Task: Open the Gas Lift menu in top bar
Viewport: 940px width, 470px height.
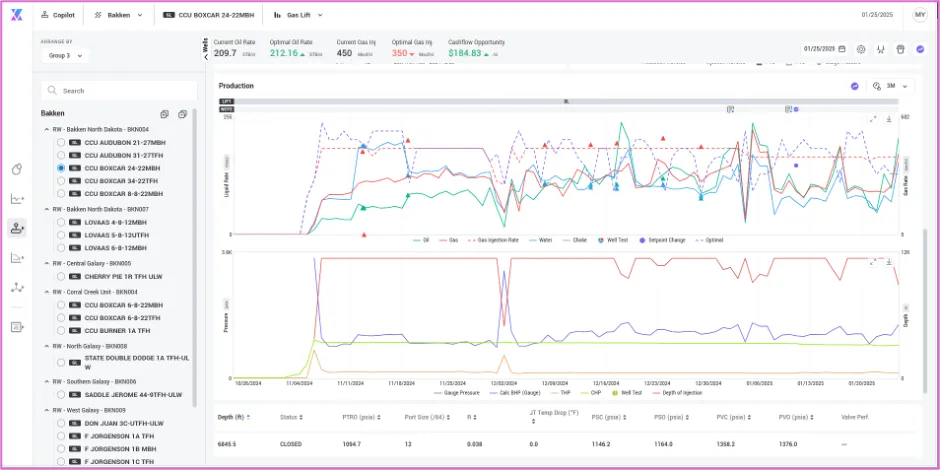Action: pos(298,15)
